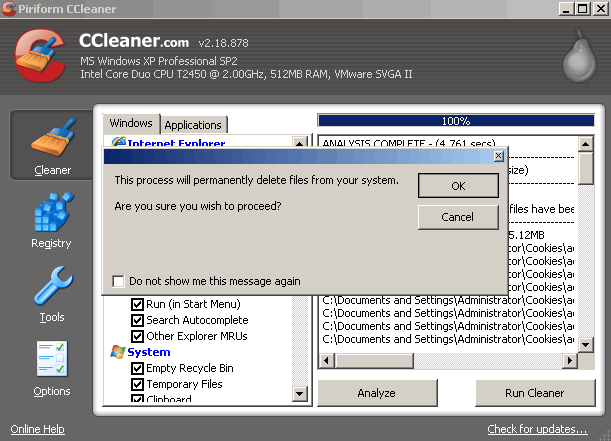611x441 pixels.
Task: Click the options list scroll-down arrow
Action: pyautogui.click(x=300, y=394)
